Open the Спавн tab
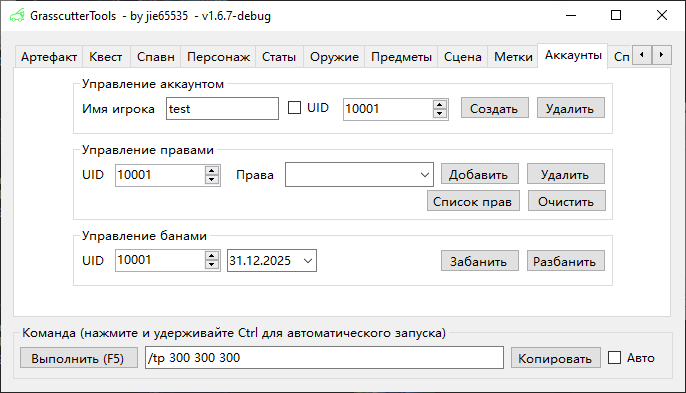Viewport: 686px width, 393px height. [x=156, y=57]
